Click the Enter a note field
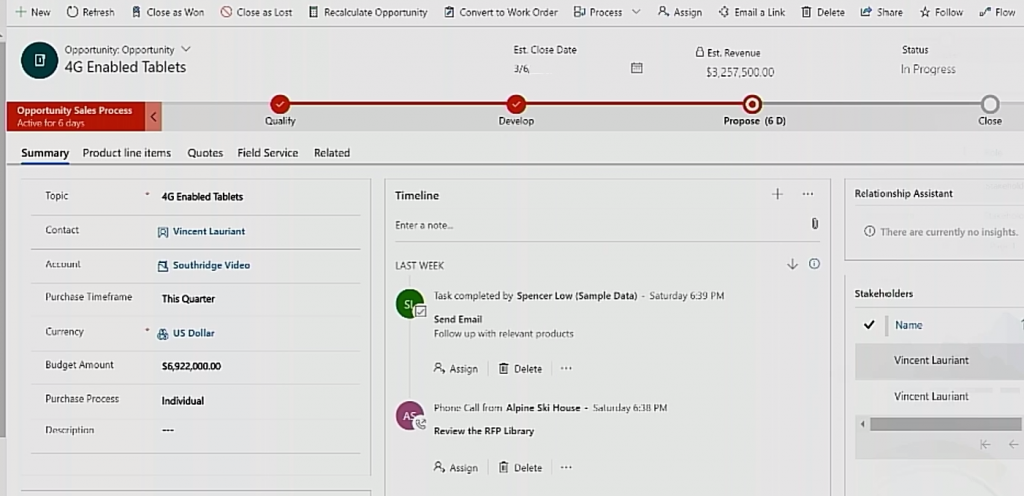 600,225
